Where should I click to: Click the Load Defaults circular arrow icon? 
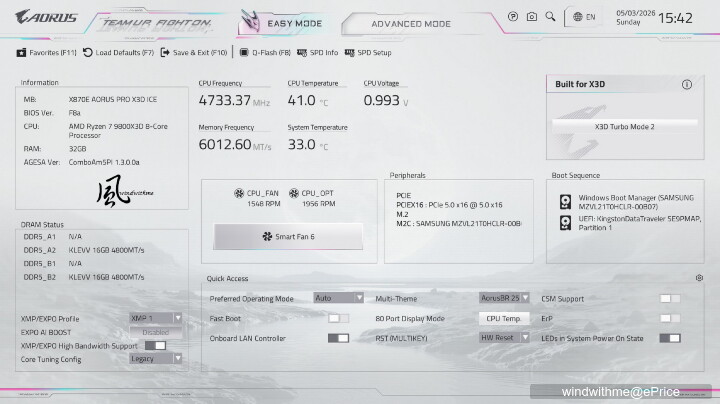(x=87, y=53)
